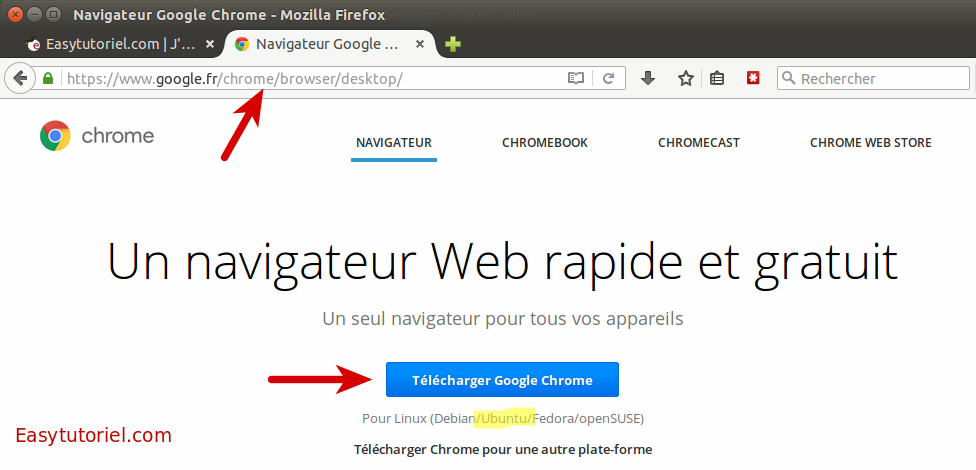Click the Chrome logo on the page
This screenshot has height=470, width=976.
[55, 136]
